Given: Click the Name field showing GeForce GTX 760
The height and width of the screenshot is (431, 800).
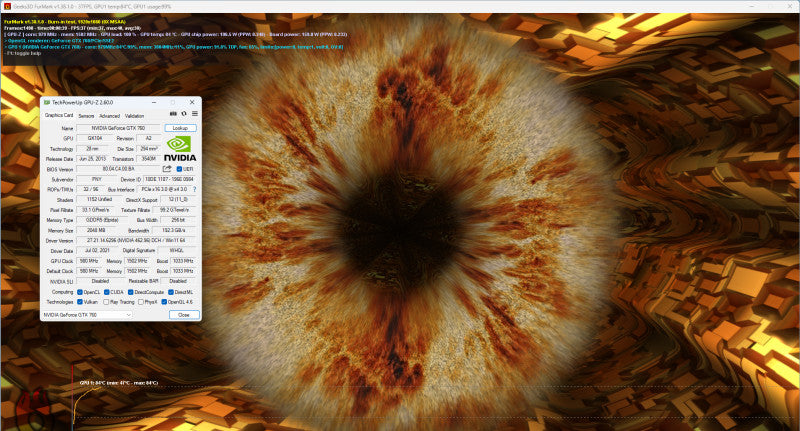Looking at the screenshot, I should pyautogui.click(x=118, y=129).
